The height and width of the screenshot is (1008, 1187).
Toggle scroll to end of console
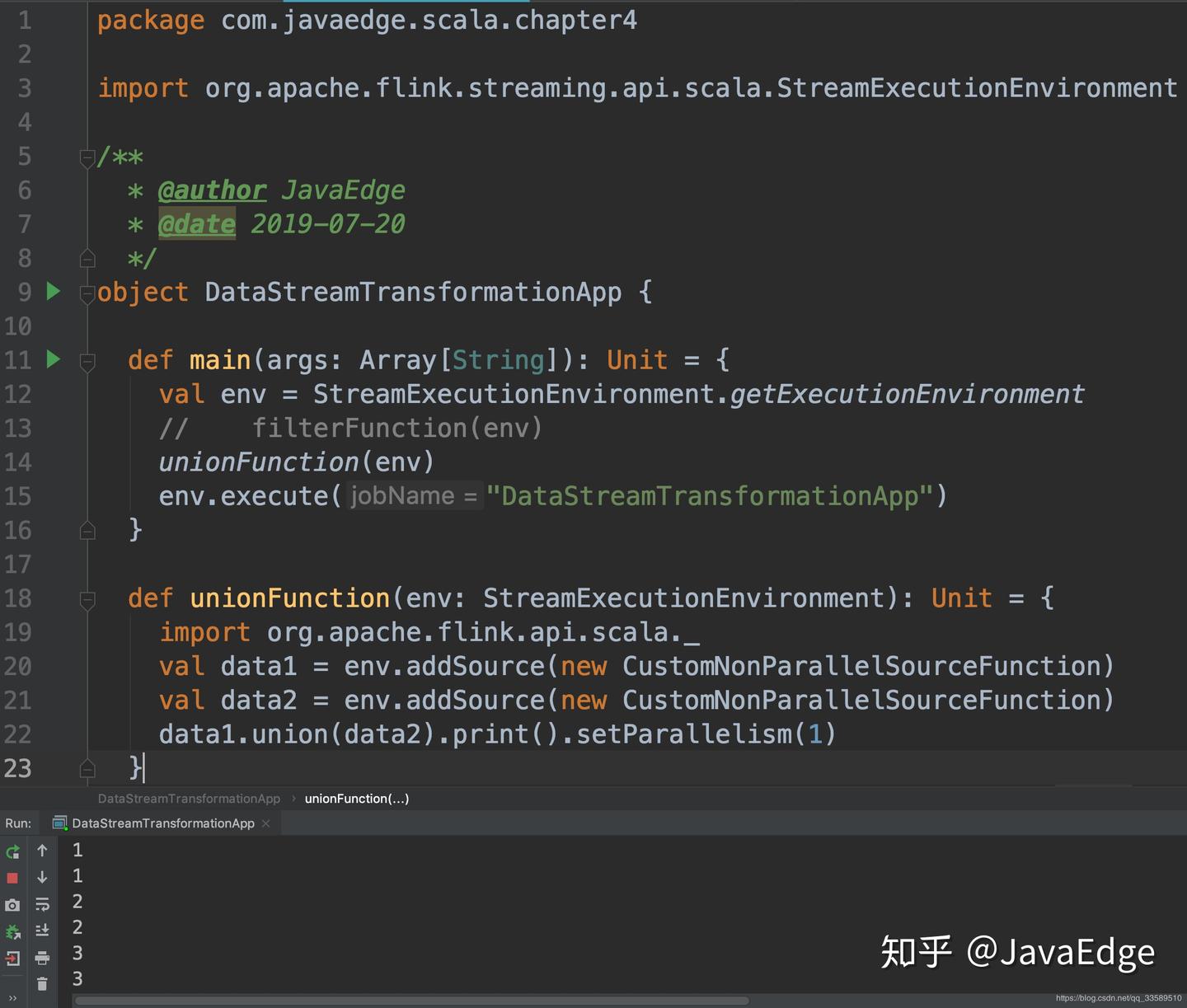click(42, 931)
